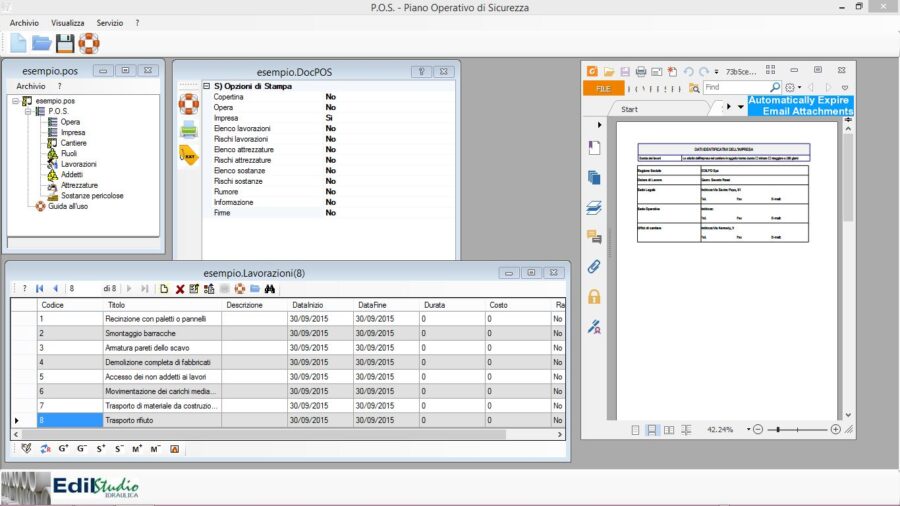
Task: Create a new document from the main toolbar
Action: pyautogui.click(x=18, y=43)
